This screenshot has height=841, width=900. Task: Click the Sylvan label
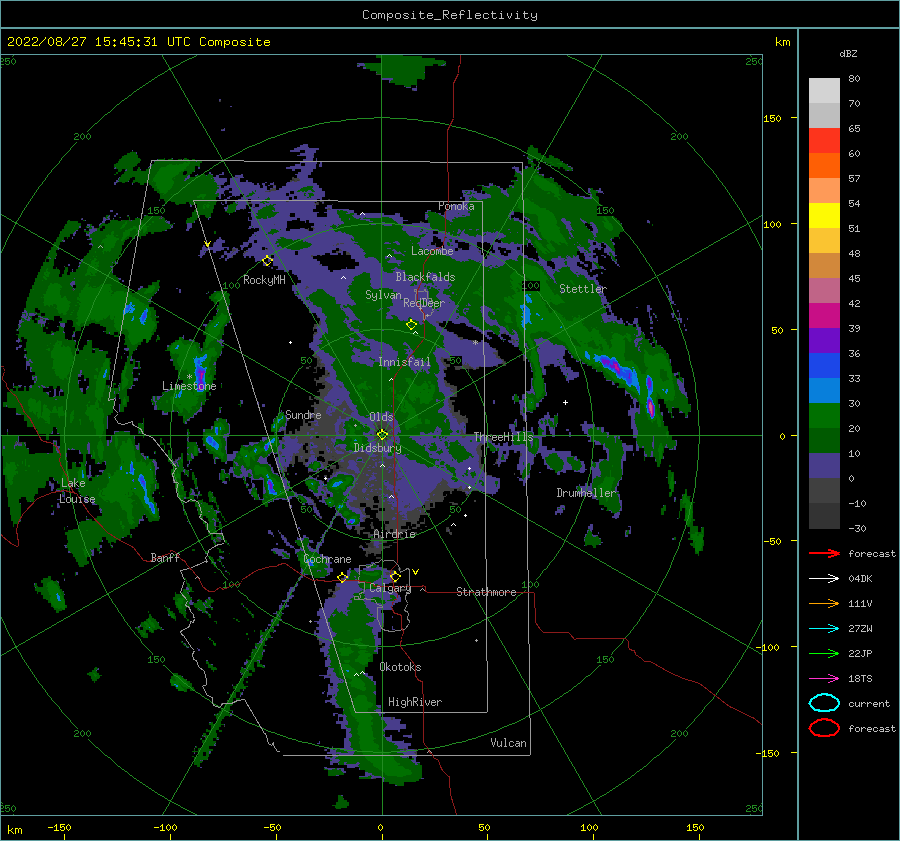383,295
